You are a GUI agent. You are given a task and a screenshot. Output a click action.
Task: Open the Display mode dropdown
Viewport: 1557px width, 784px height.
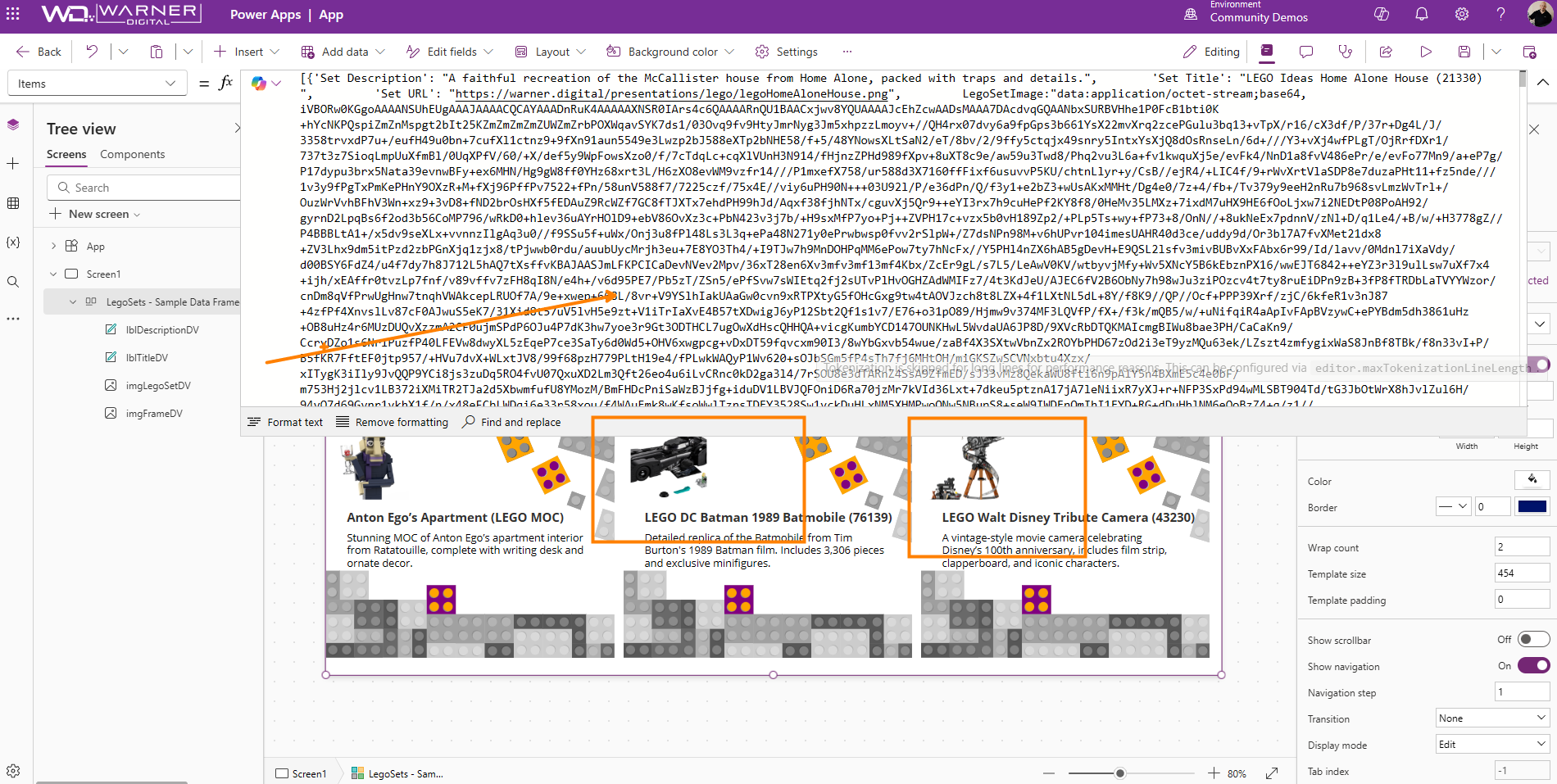tap(1492, 745)
